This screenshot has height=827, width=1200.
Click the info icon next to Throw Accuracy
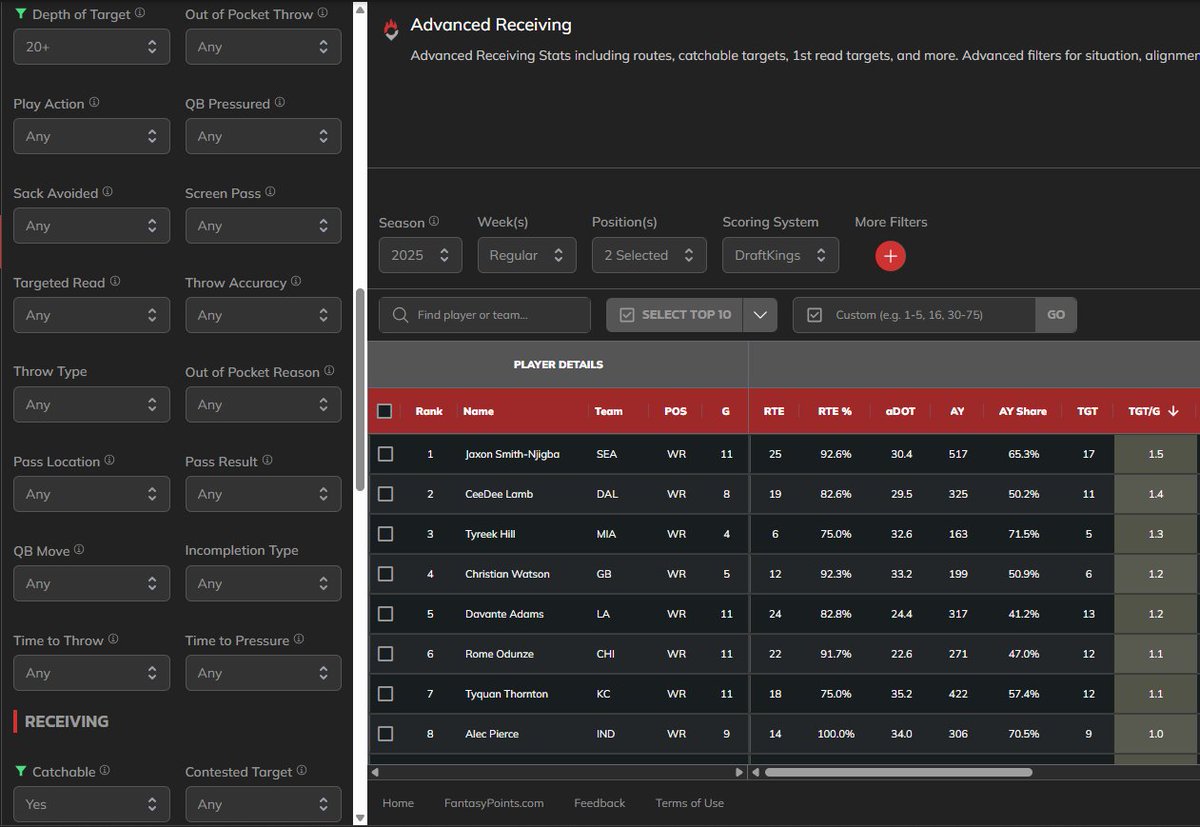[296, 282]
